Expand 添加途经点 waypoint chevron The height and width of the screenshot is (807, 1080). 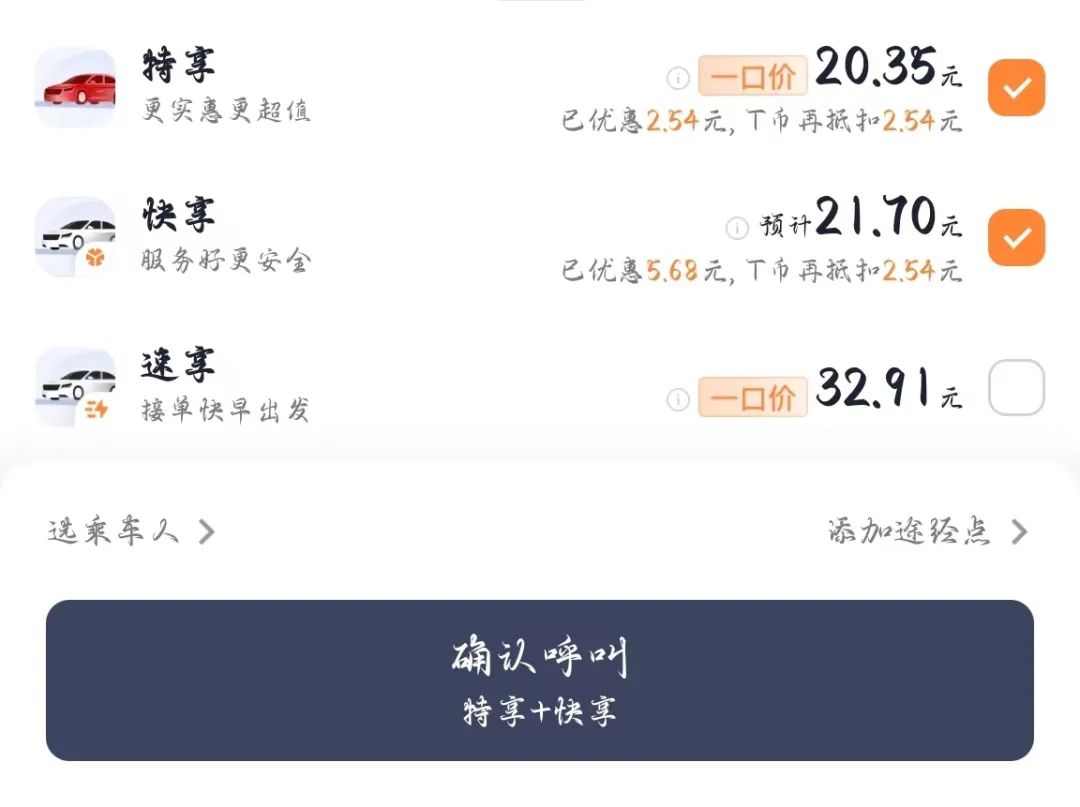(1019, 531)
